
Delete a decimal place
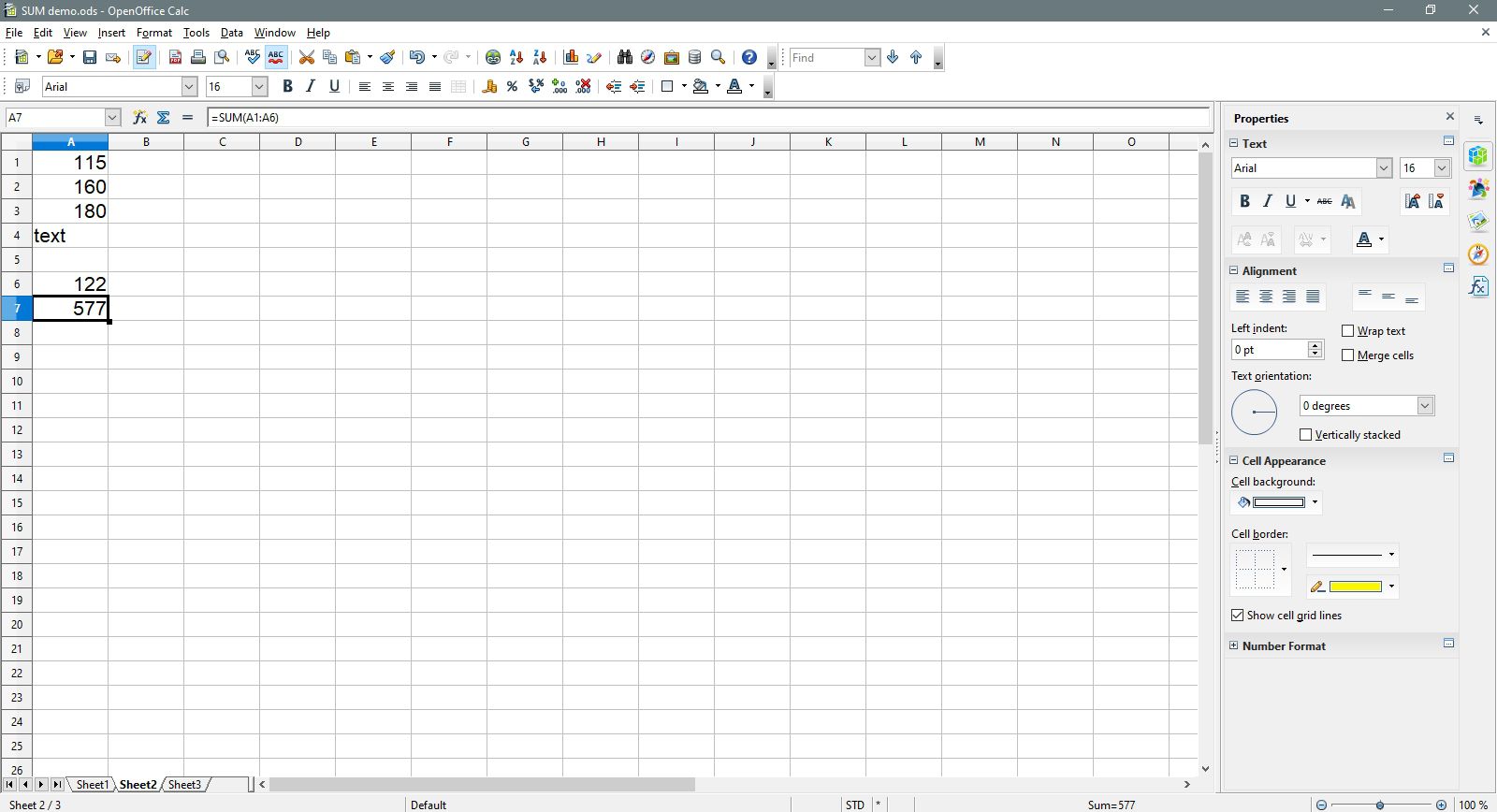[583, 87]
